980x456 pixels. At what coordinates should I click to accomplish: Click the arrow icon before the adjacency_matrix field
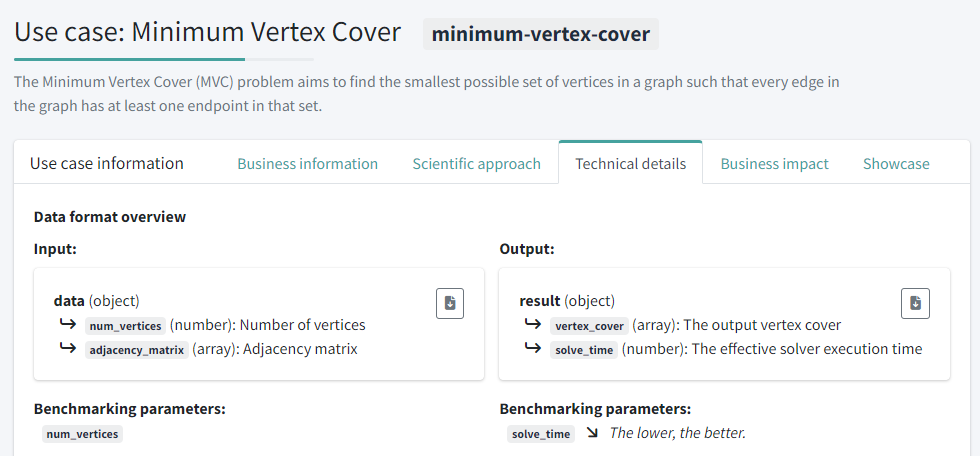pyautogui.click(x=68, y=349)
